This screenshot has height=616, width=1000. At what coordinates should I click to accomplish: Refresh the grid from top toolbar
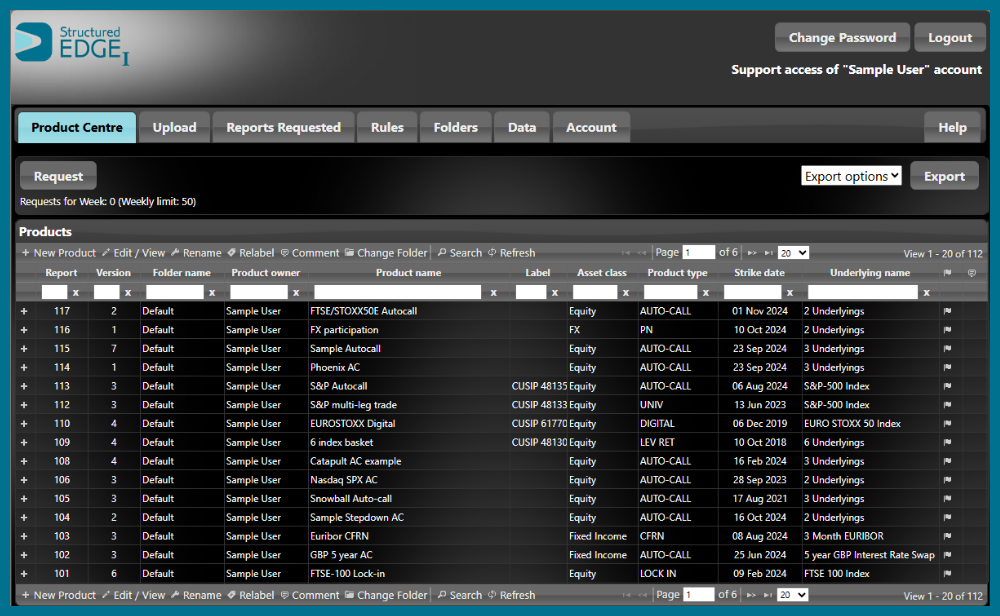point(511,253)
